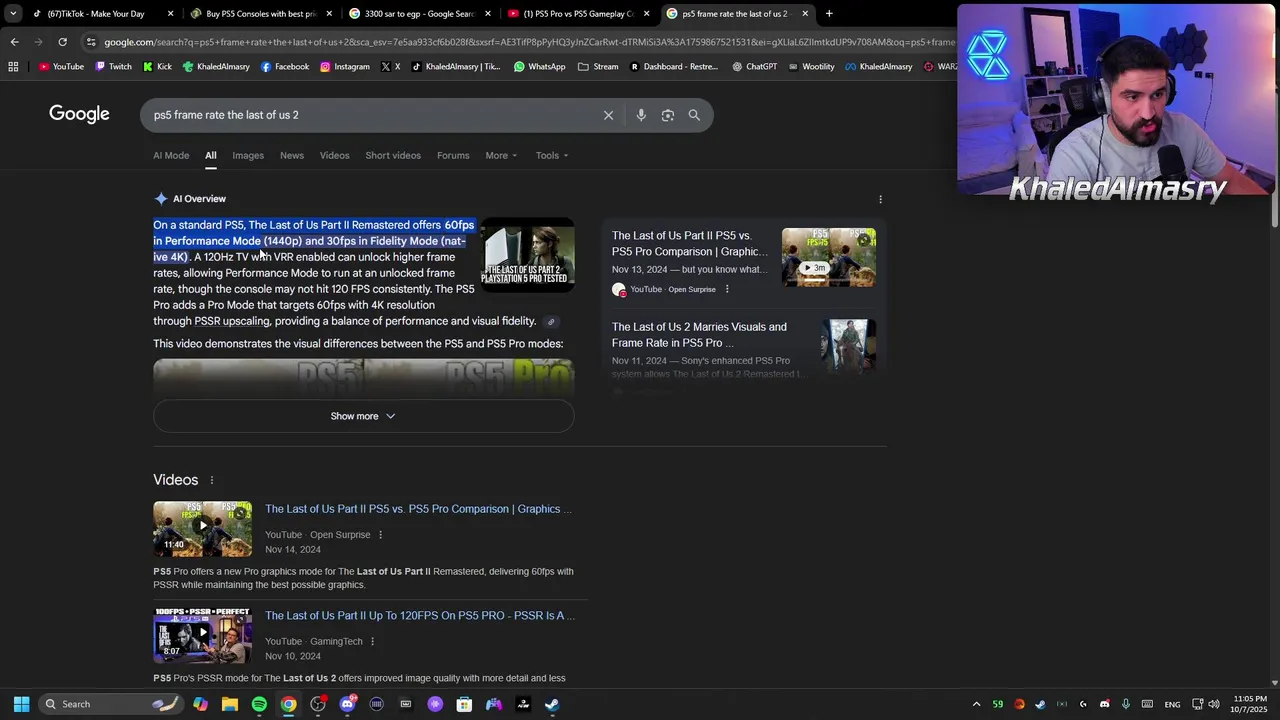
Task: Close the TikTok browser tab
Action: (x=170, y=14)
